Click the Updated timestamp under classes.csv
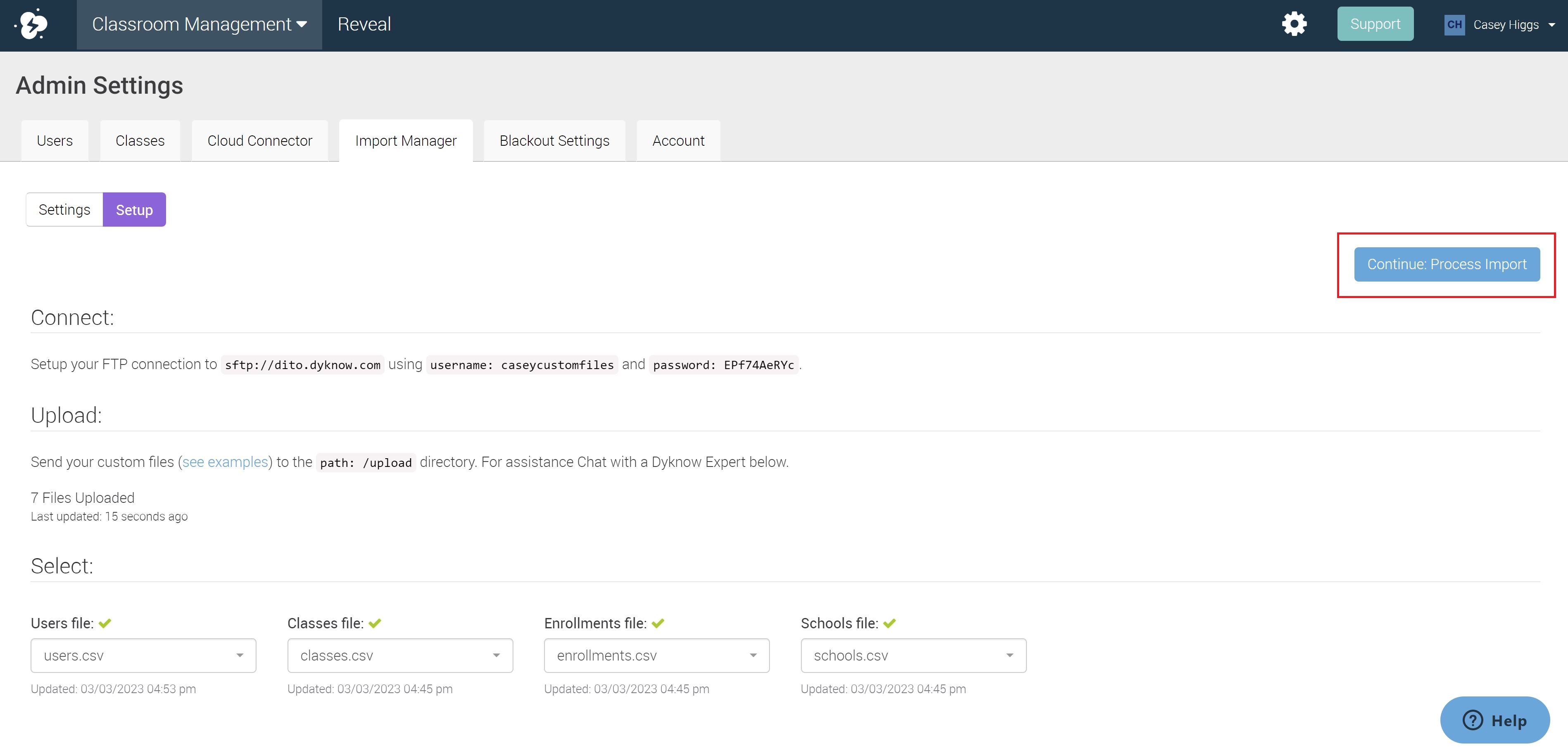This screenshot has width=1568, height=753. [370, 689]
